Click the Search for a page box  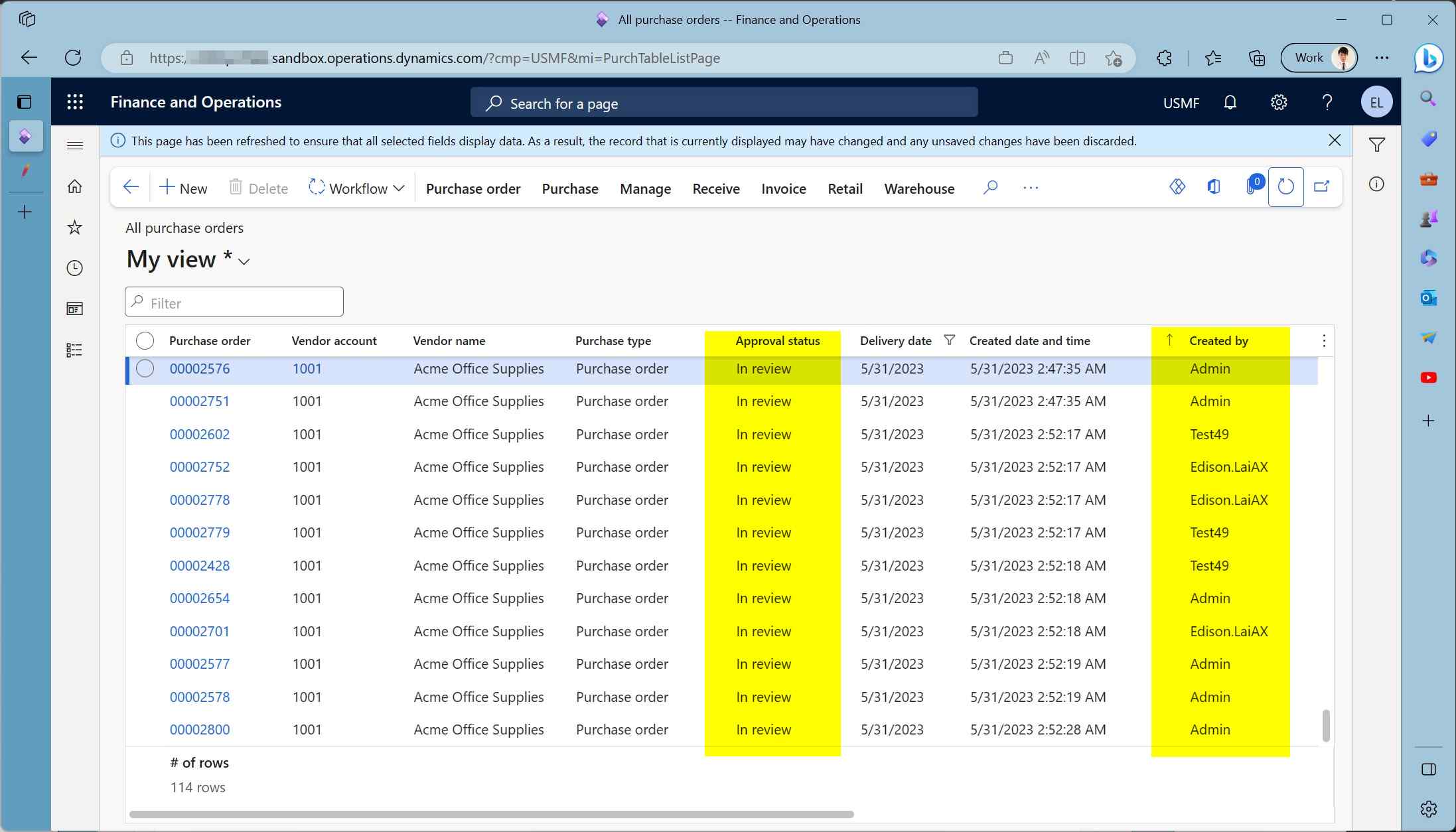tap(724, 103)
